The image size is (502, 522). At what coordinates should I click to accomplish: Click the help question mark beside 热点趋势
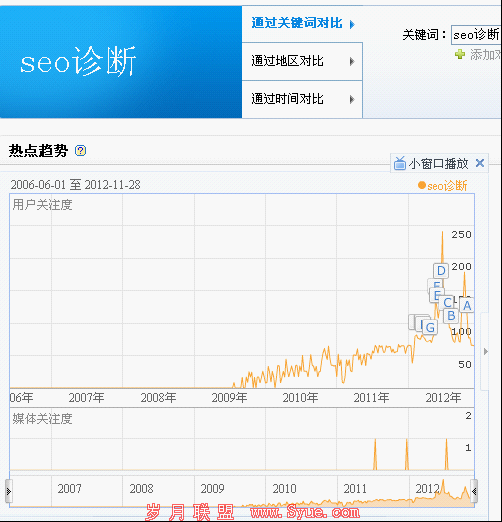pos(80,151)
